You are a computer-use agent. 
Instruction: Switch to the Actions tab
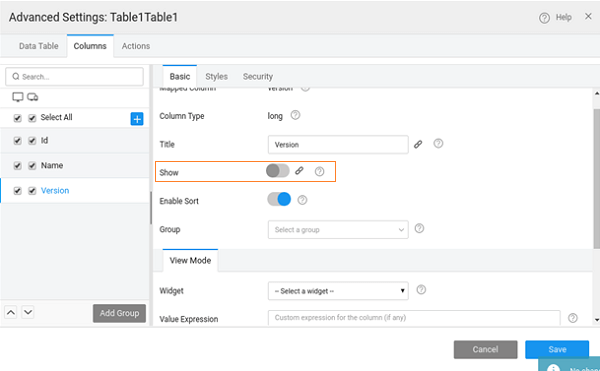pyautogui.click(x=136, y=46)
